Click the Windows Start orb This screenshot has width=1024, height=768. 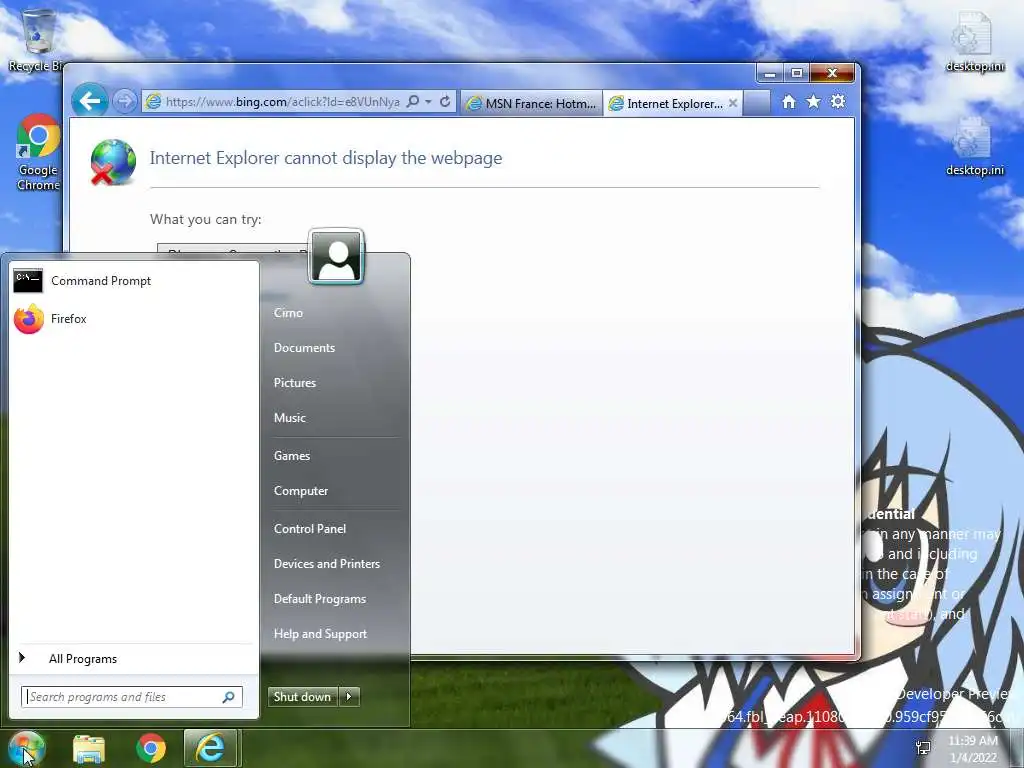pyautogui.click(x=26, y=748)
